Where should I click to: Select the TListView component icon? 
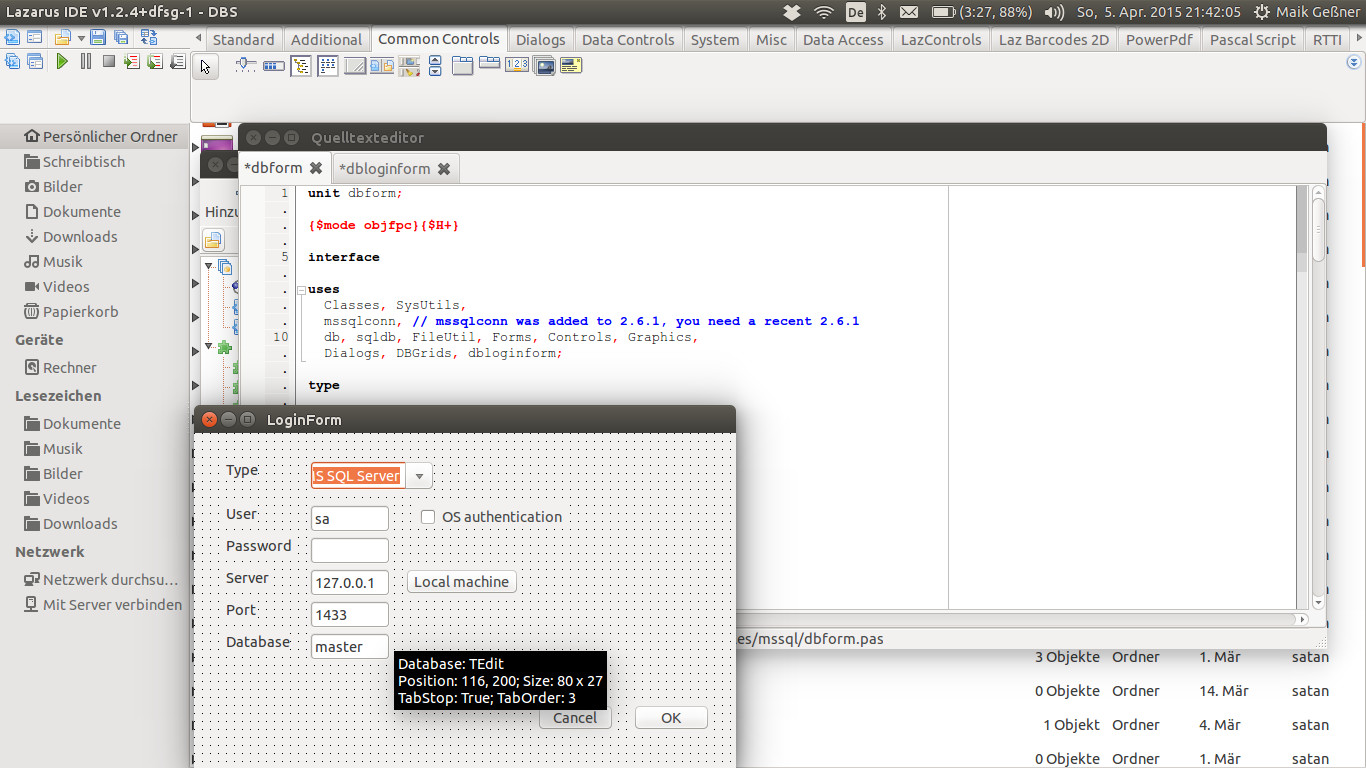327,66
